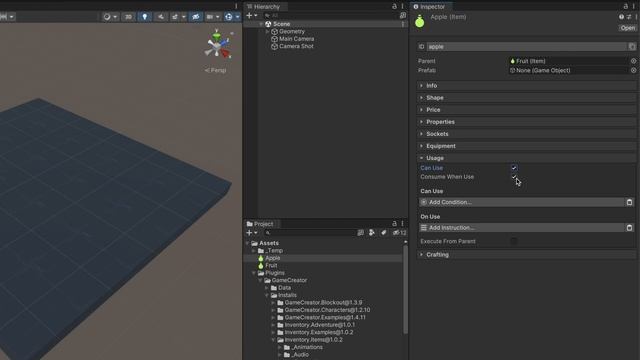The width and height of the screenshot is (640, 360).
Task: Lock the Project panel
Action: coord(394,223)
